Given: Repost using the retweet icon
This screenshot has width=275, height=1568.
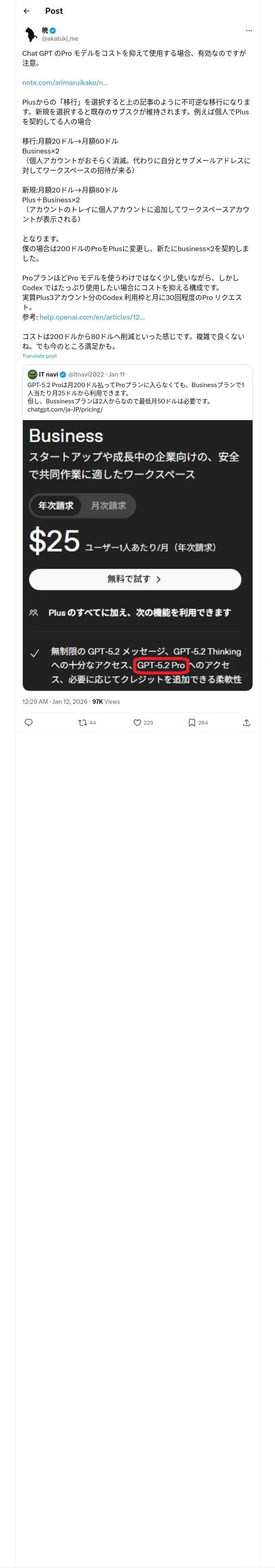Looking at the screenshot, I should pos(87,723).
